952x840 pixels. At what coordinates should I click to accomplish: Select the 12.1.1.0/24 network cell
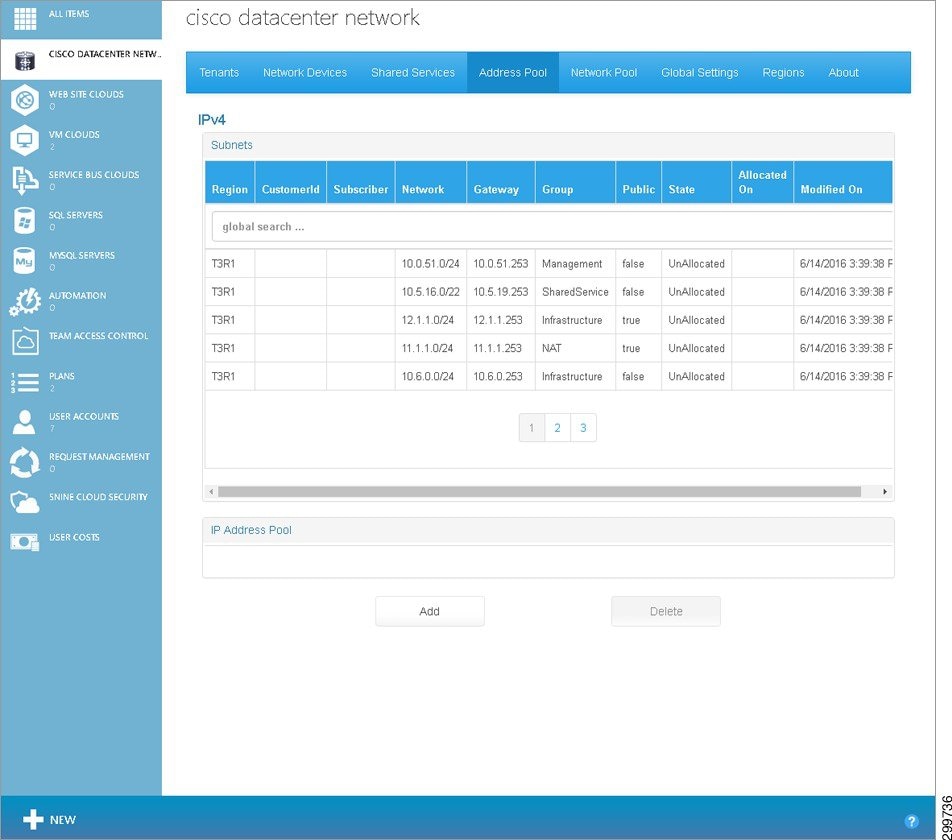click(x=430, y=320)
